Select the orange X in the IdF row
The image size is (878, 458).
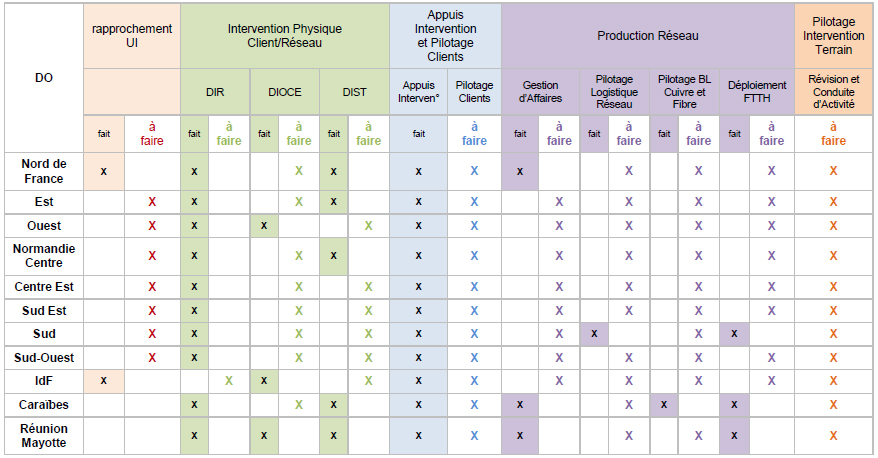833,381
